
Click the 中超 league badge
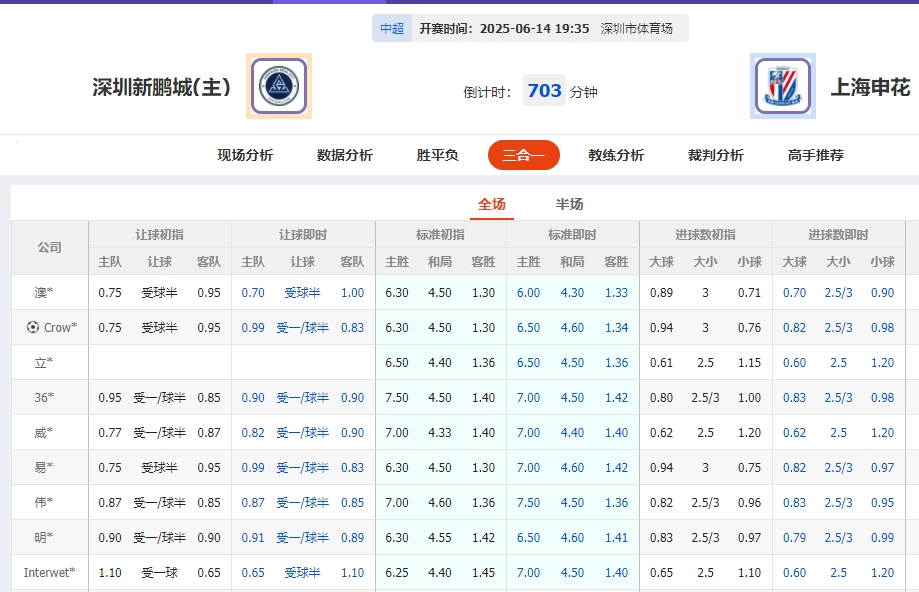(x=391, y=28)
